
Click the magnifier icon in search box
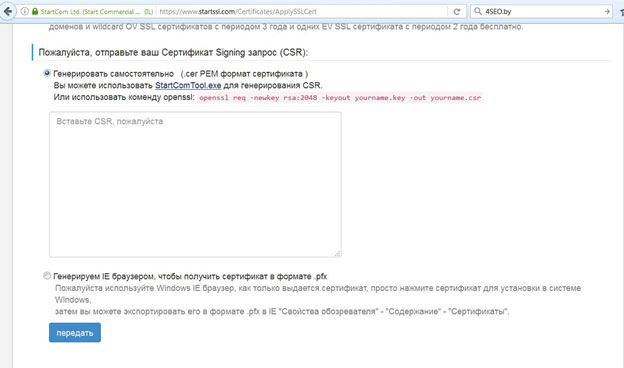[478, 12]
